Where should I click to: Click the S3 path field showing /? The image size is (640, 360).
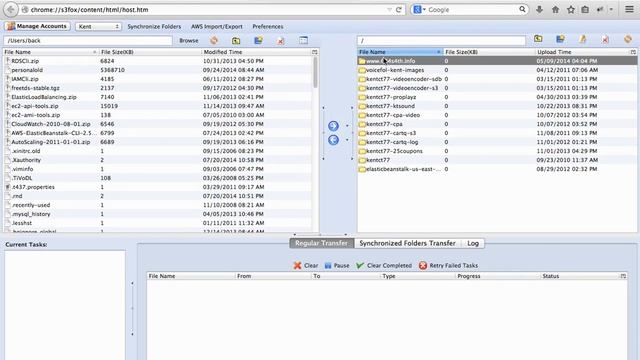[x=442, y=40]
